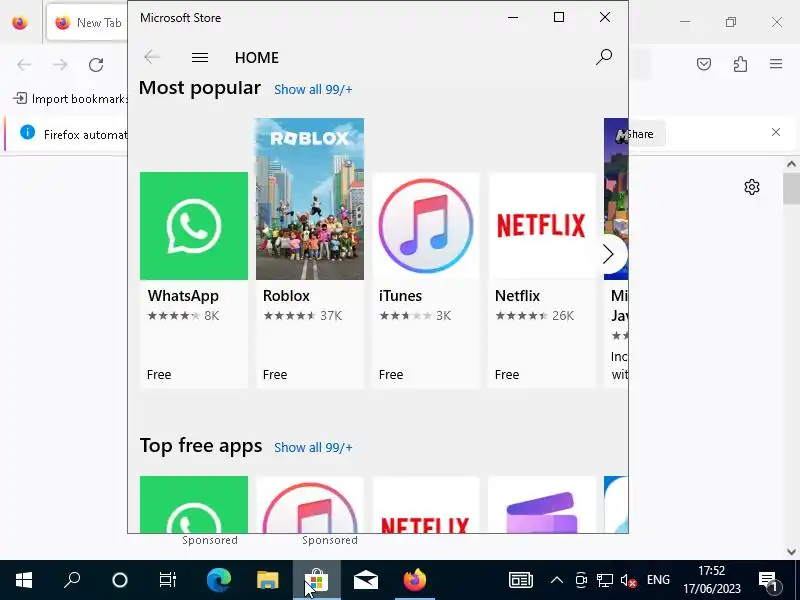
Task: Open File Explorer from taskbar
Action: (267, 580)
